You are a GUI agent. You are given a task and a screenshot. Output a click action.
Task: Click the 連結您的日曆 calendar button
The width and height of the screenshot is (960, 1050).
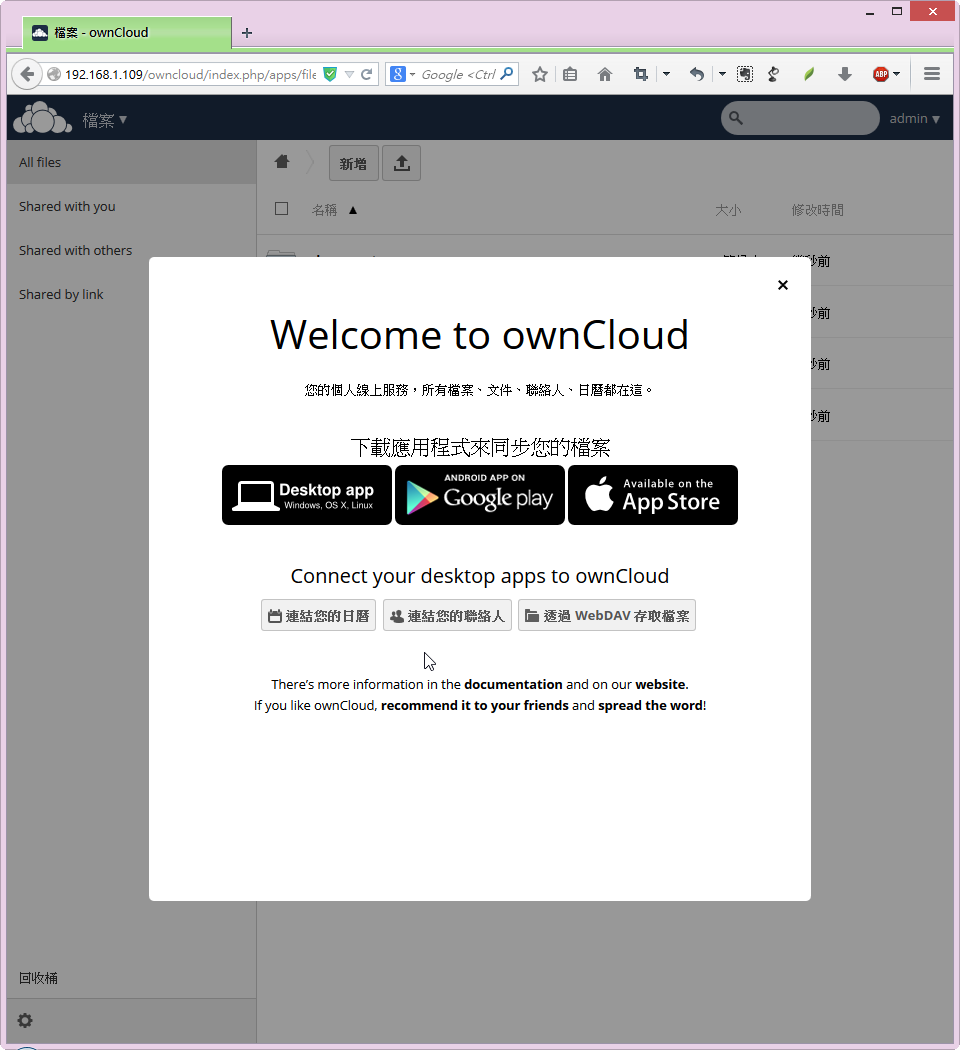point(319,615)
